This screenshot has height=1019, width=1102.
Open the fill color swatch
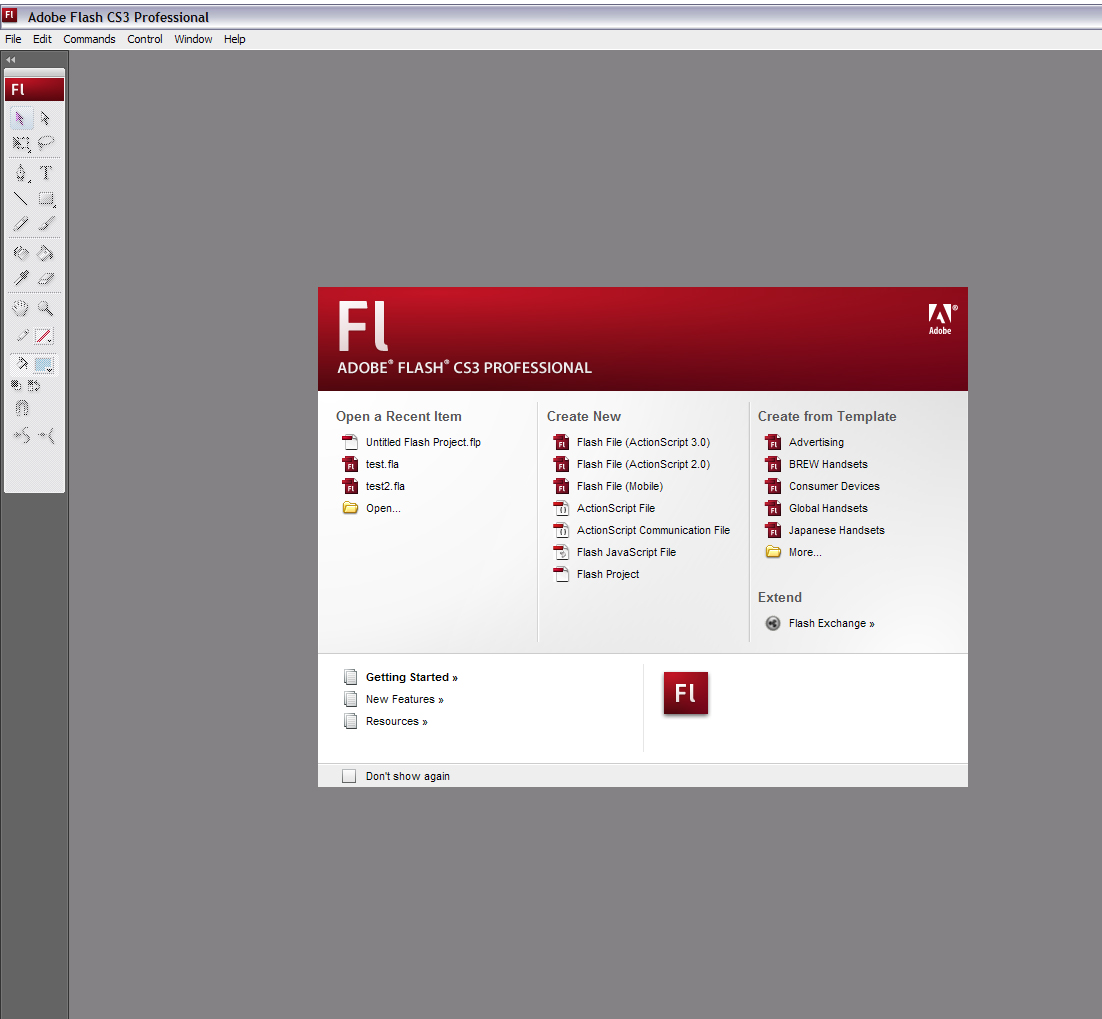pyautogui.click(x=44, y=365)
